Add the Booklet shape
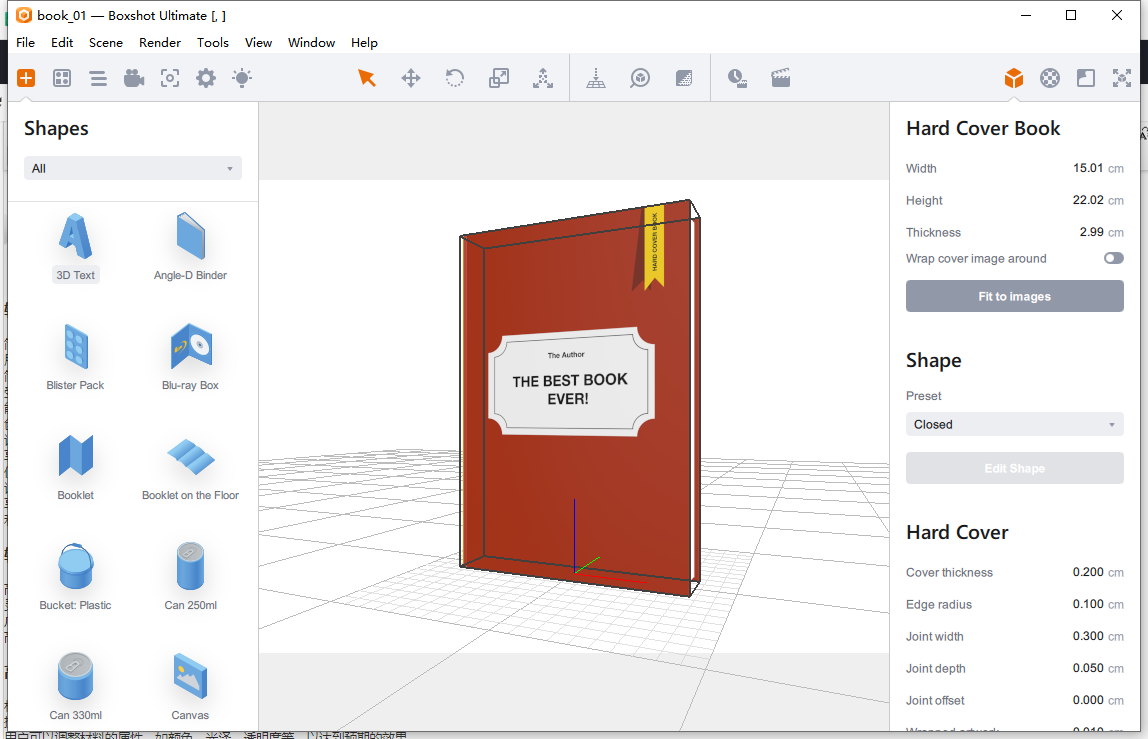Screen dimensions: 1148x739 click(x=75, y=467)
